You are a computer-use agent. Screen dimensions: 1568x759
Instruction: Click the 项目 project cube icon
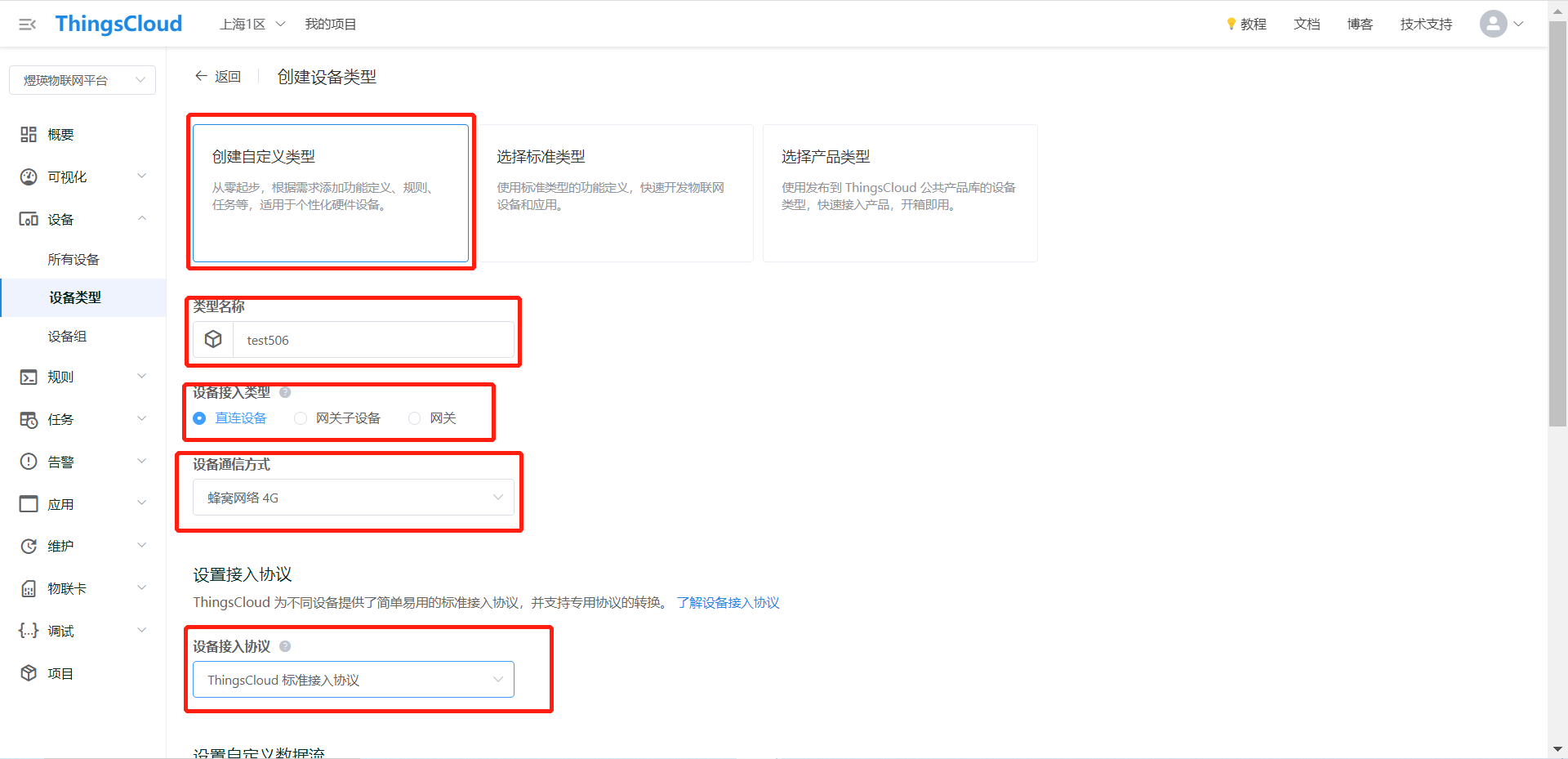coord(29,673)
